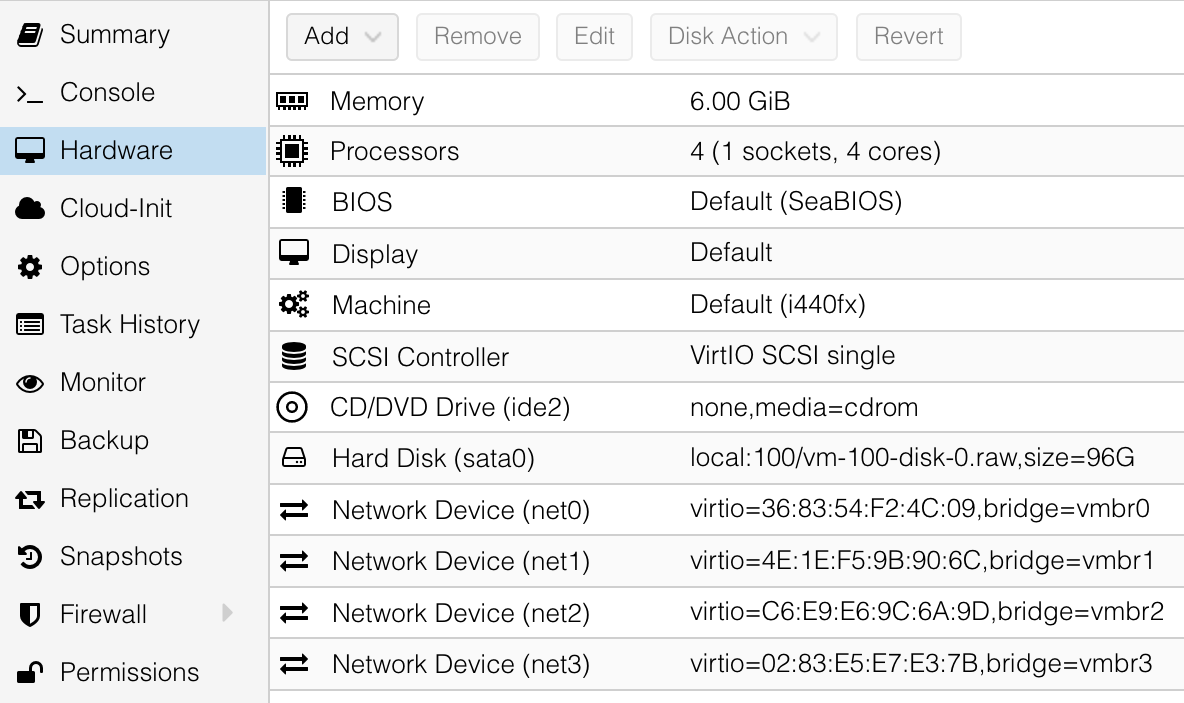Select the Hardware tab in sidebar
The image size is (1184, 703).
133,151
